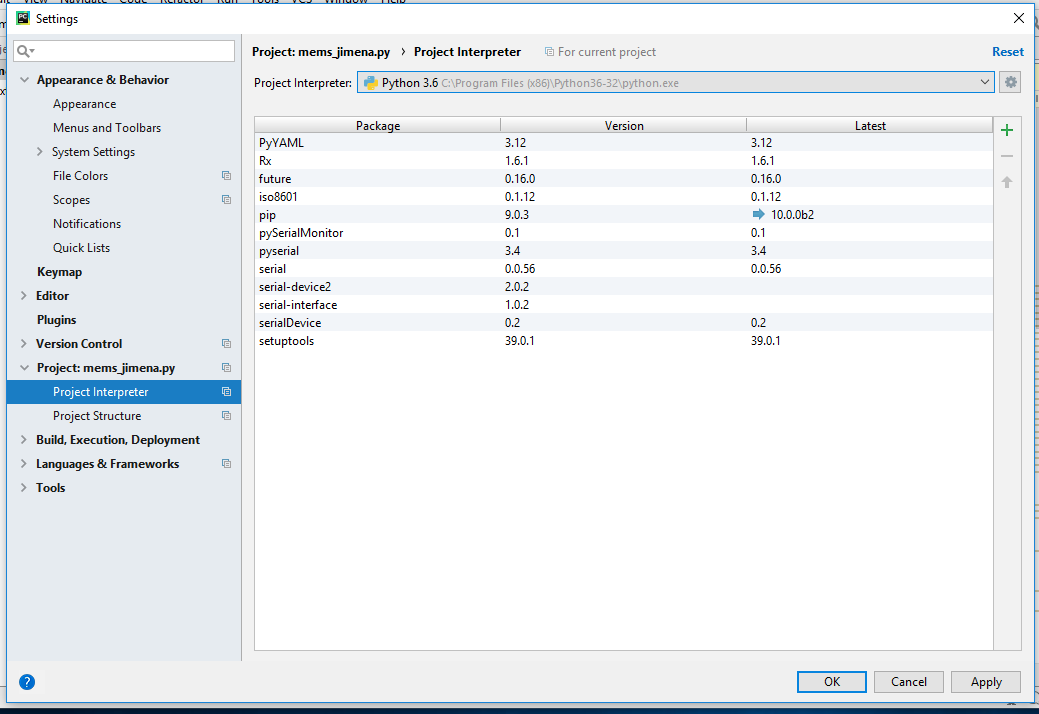This screenshot has width=1039, height=714.
Task: Expand the Editor section
Action: pos(24,295)
